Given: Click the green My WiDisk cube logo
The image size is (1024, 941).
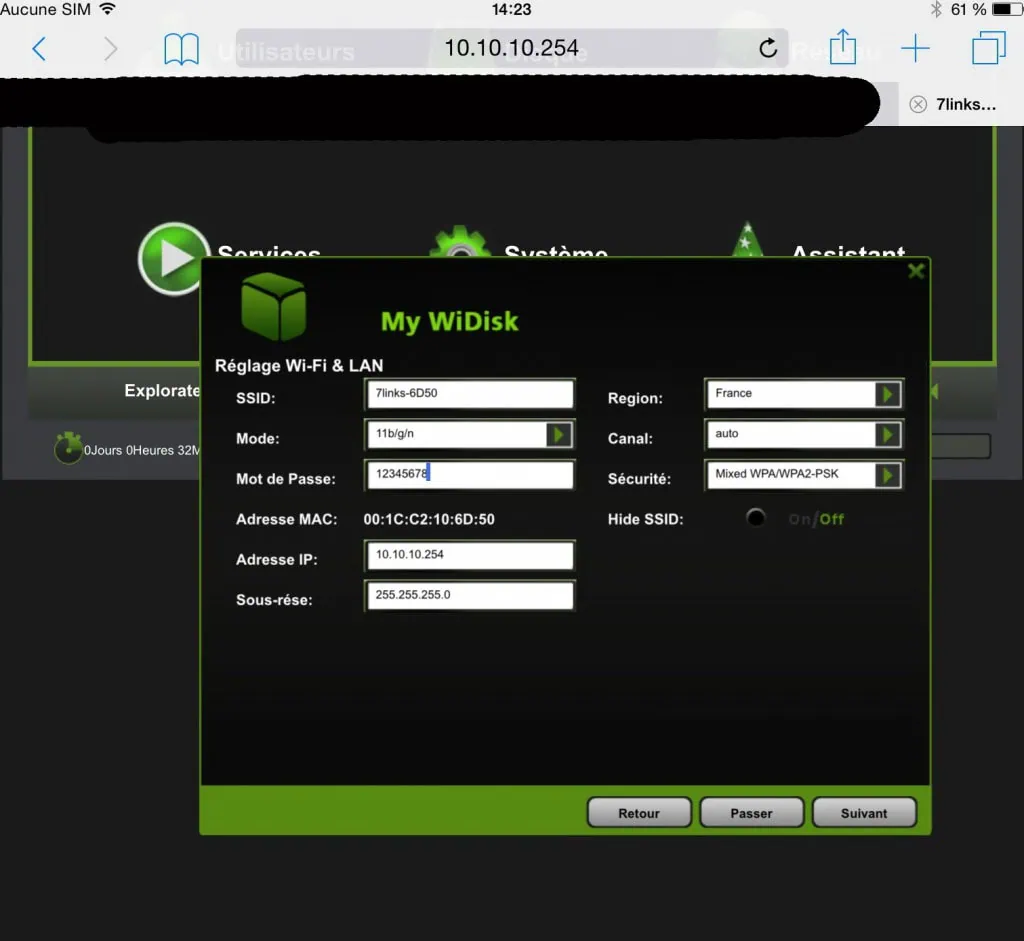Looking at the screenshot, I should coord(273,306).
